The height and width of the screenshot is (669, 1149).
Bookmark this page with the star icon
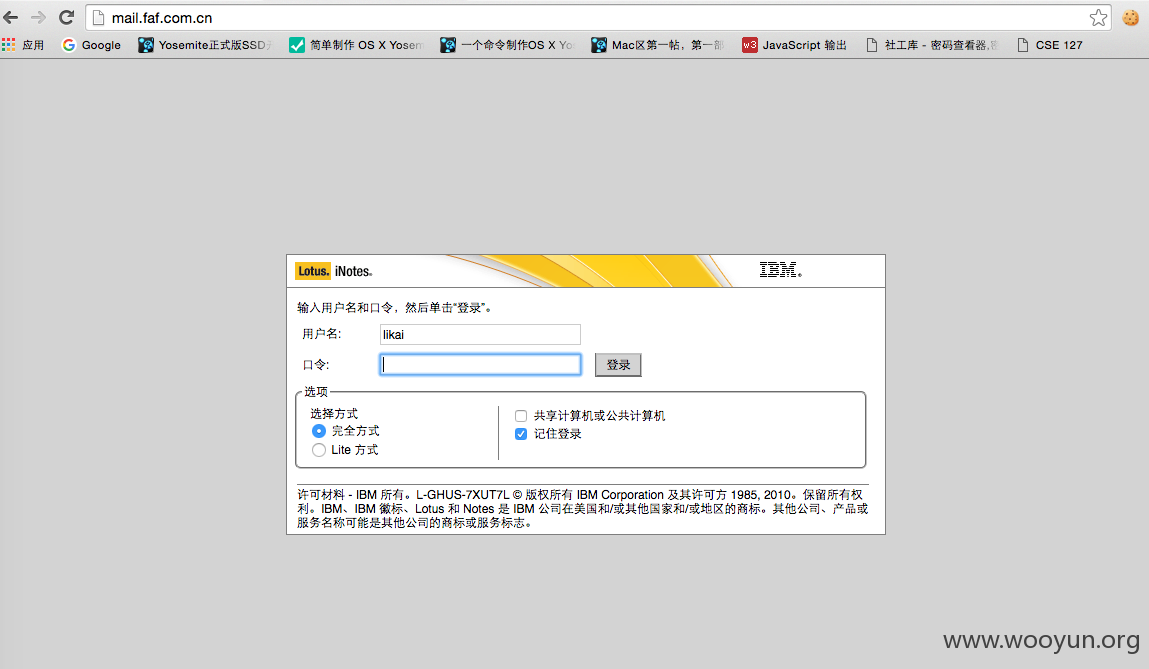coord(1098,18)
